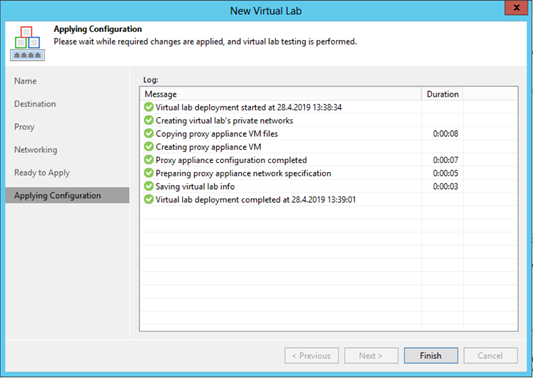The height and width of the screenshot is (378, 533).
Task: Click the Cancel button
Action: tap(491, 356)
